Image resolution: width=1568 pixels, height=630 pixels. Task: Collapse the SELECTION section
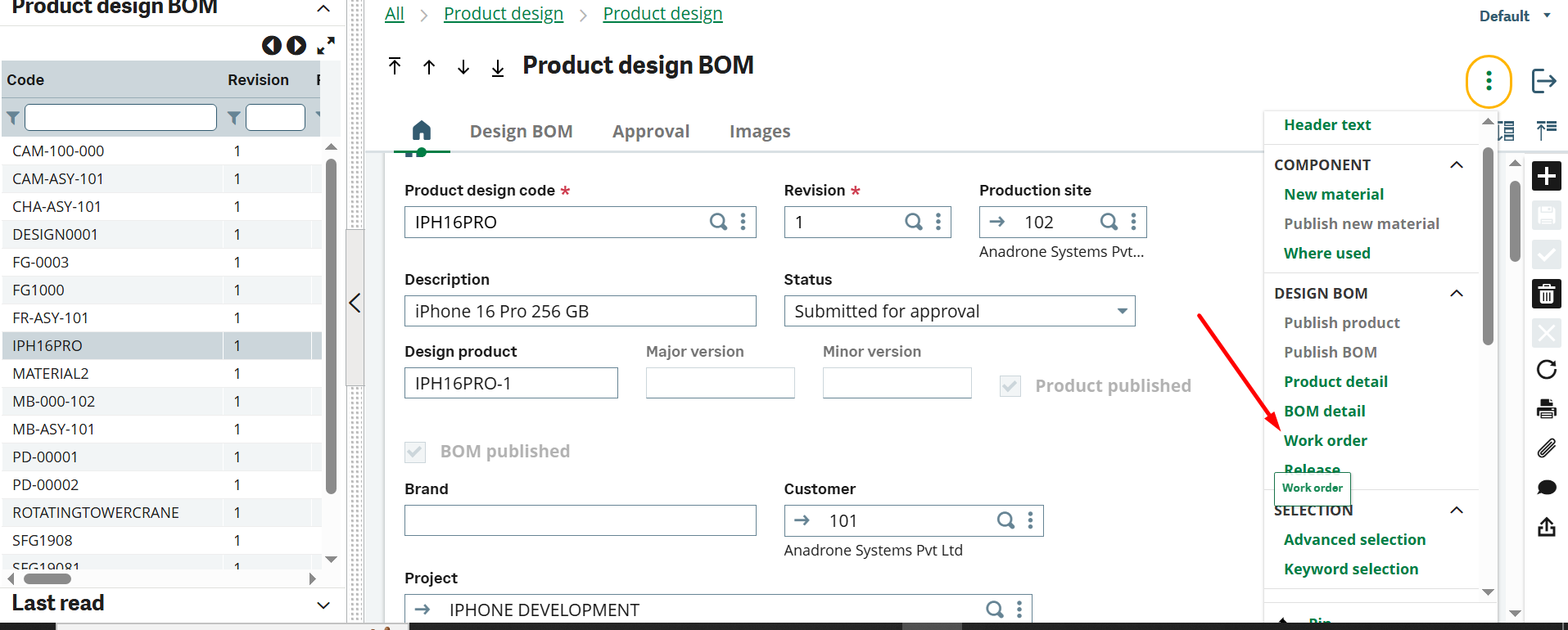click(x=1457, y=510)
